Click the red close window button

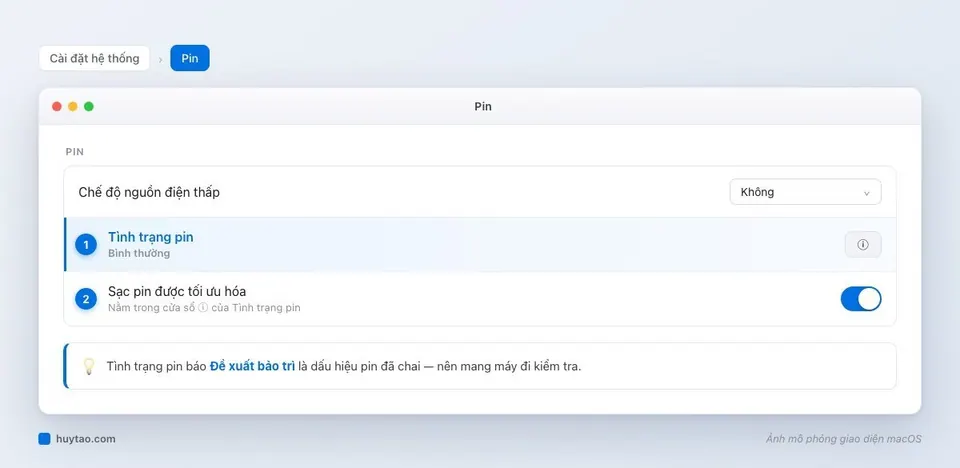click(57, 107)
